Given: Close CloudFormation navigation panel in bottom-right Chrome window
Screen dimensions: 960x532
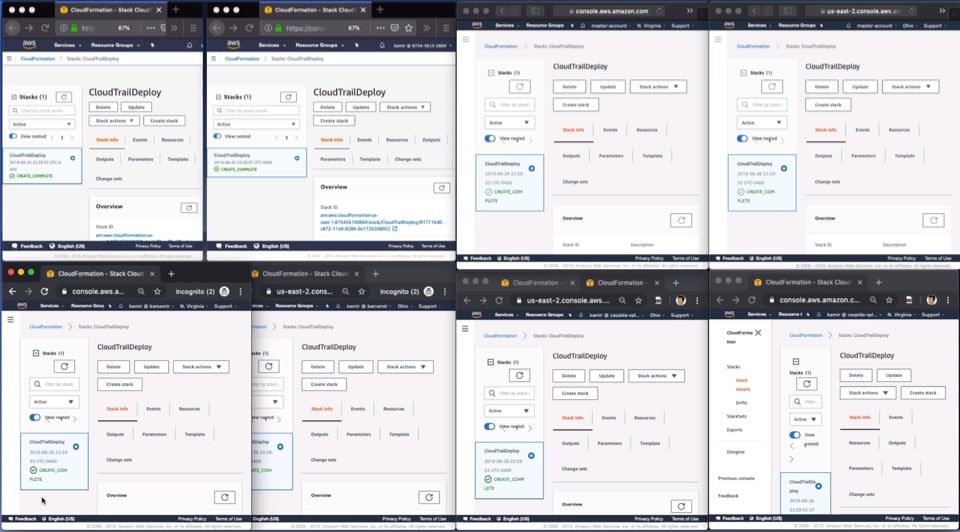Looking at the screenshot, I should 758,332.
